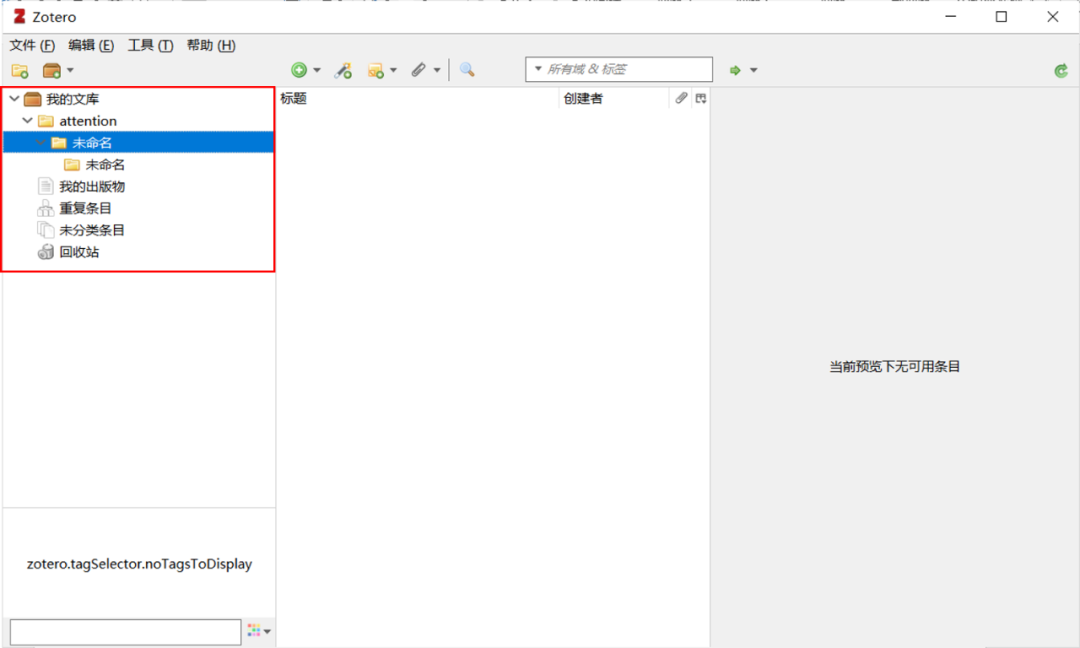The height and width of the screenshot is (648, 1080).
Task: Open the 编辑 (E) menu
Action: pos(91,45)
